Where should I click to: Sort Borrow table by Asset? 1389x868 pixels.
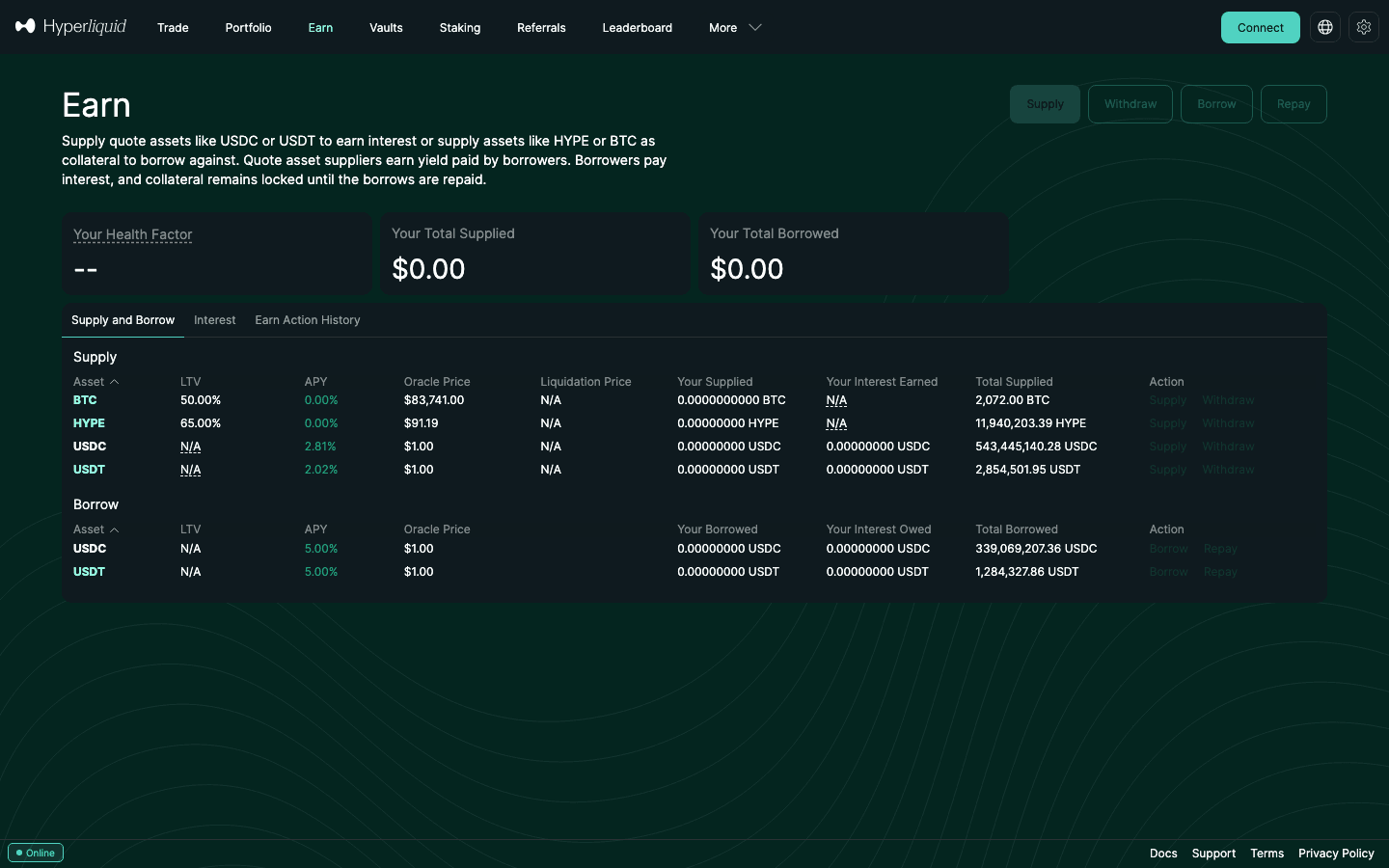95,529
